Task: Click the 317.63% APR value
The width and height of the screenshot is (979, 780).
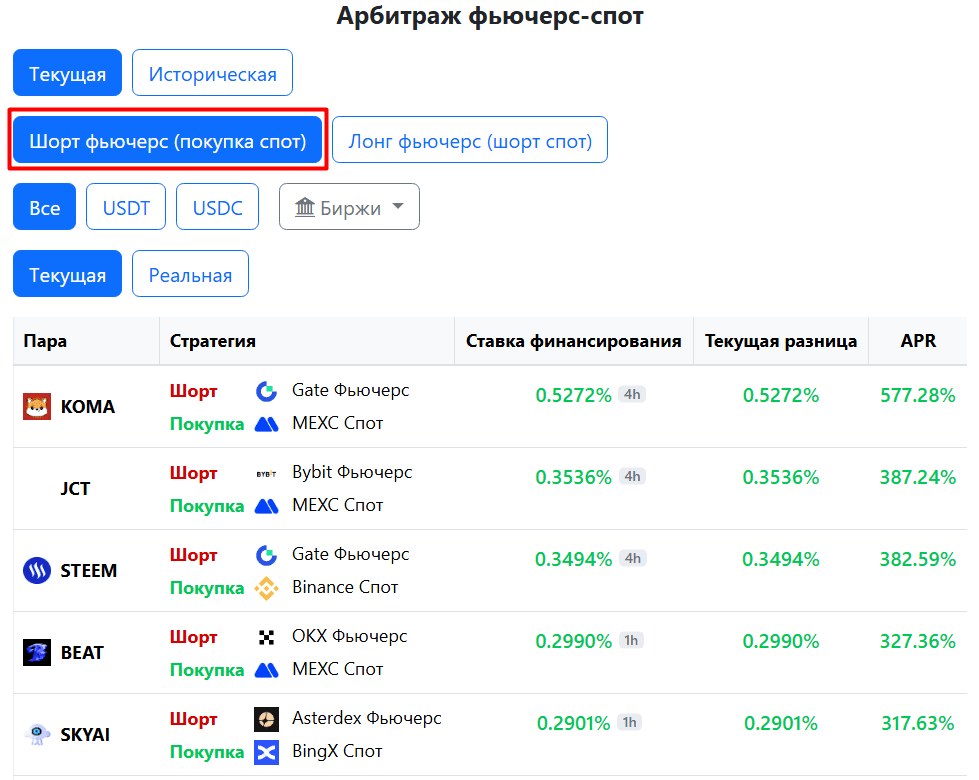Action: point(918,723)
